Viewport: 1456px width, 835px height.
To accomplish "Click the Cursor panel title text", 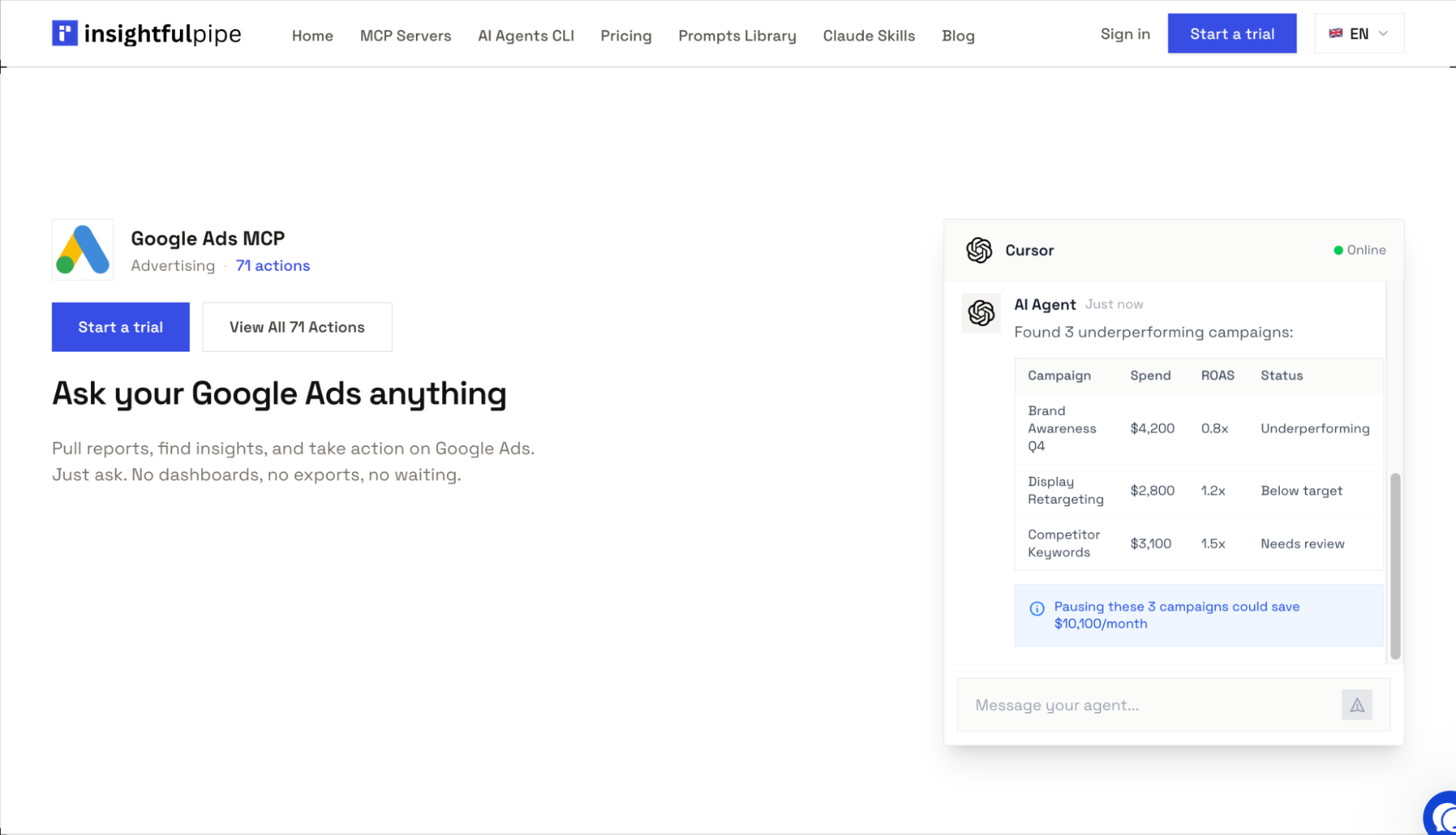I will 1029,250.
